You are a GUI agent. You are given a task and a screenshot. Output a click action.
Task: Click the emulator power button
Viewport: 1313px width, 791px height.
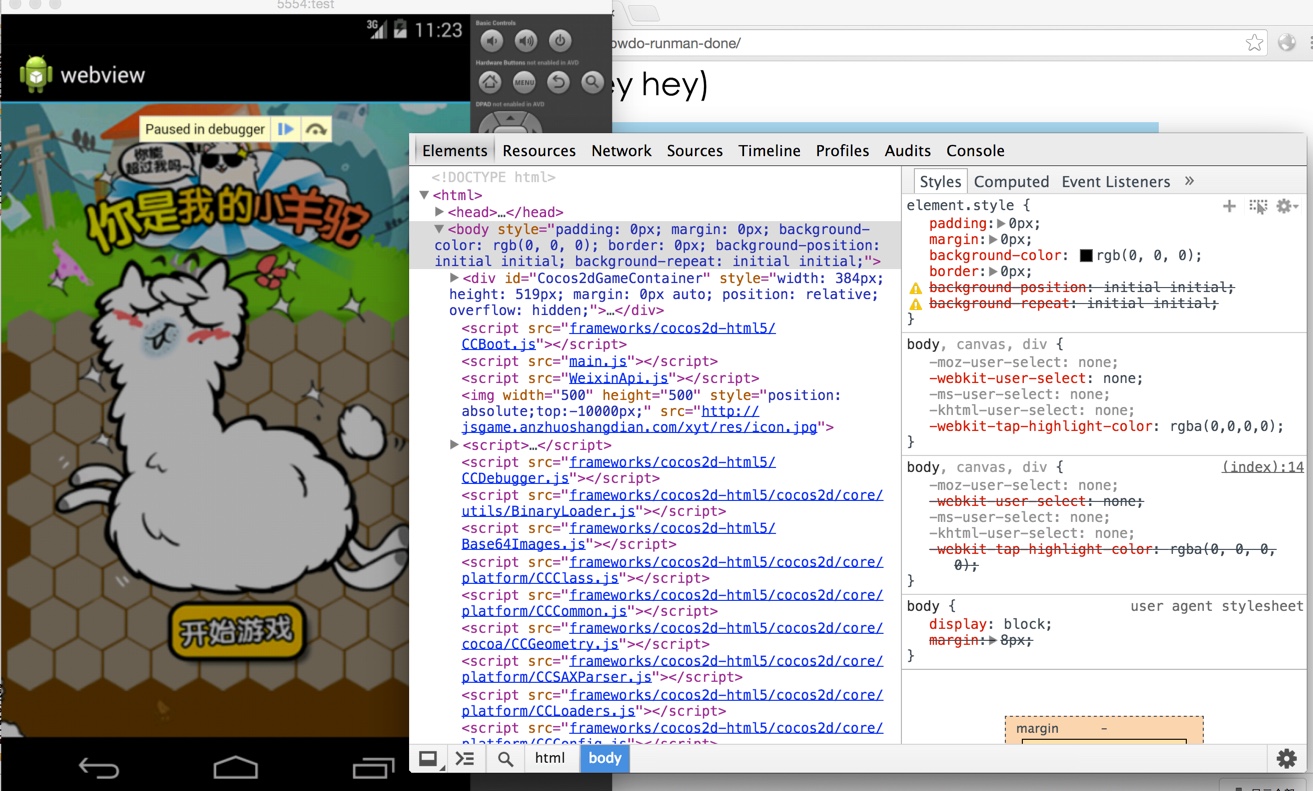(x=560, y=41)
